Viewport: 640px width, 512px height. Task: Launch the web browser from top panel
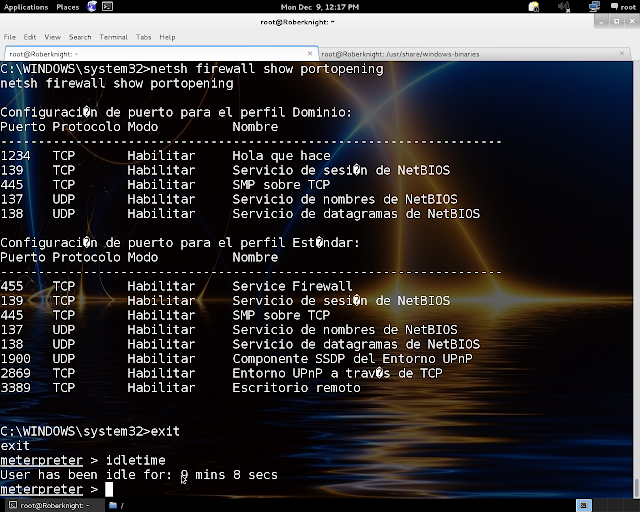[x=92, y=7]
